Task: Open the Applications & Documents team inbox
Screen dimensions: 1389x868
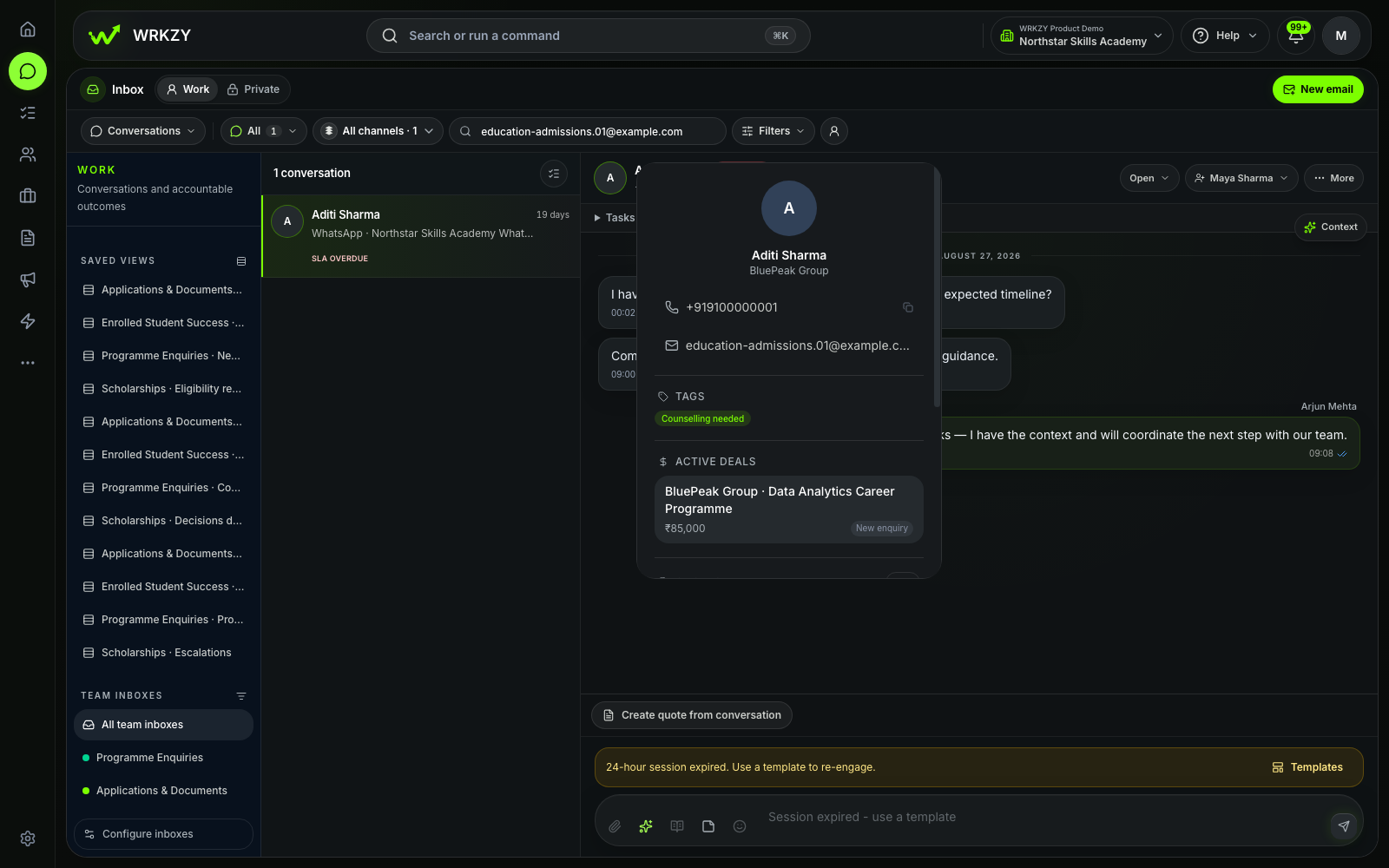Action: [x=163, y=791]
